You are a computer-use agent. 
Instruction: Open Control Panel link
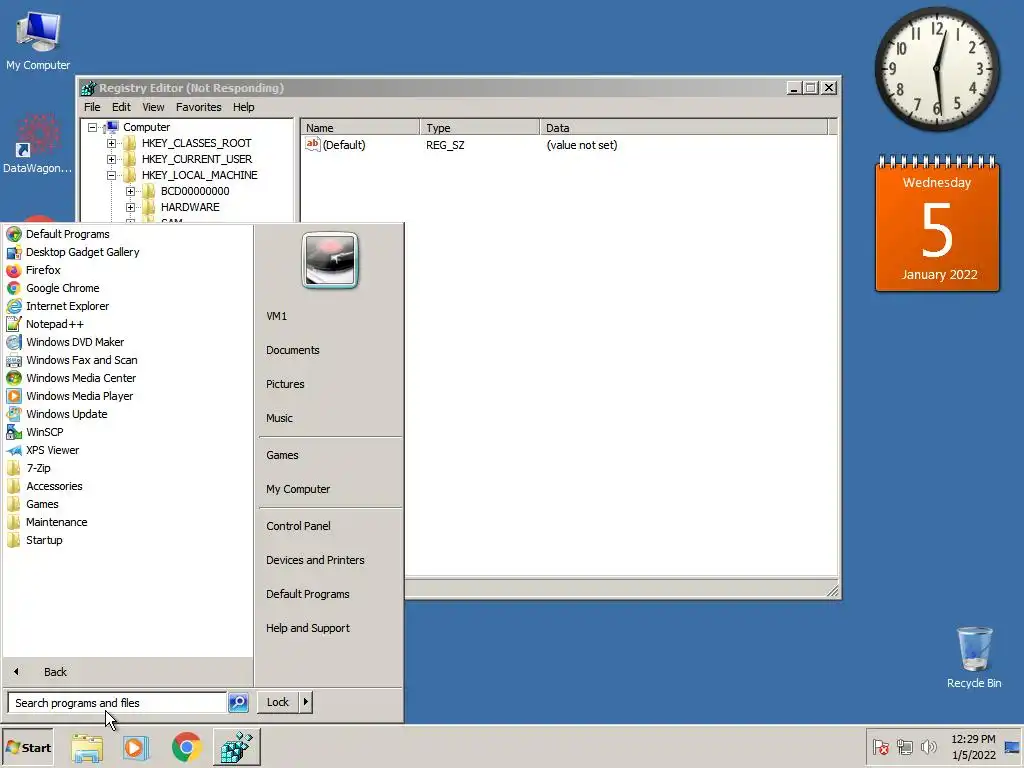[298, 526]
